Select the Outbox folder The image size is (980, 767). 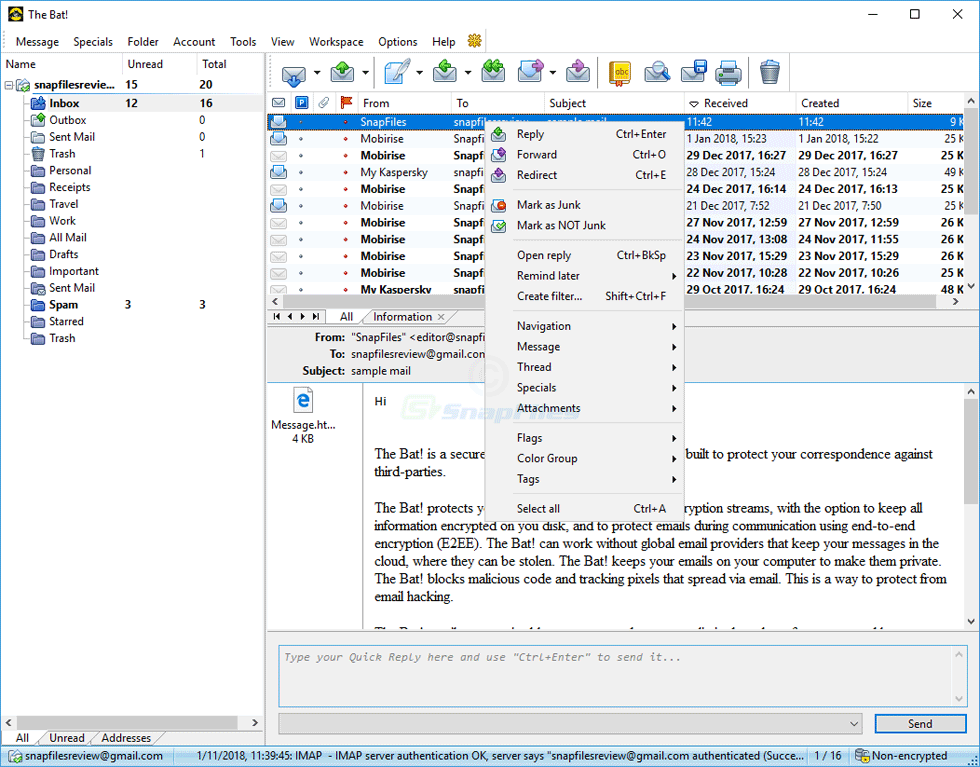coord(68,121)
